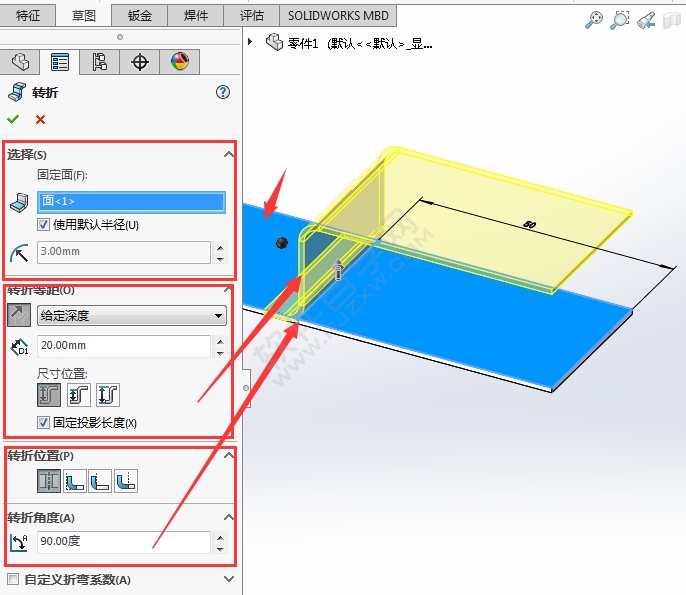Viewport: 686px width, 595px height.
Task: Open the 给定深度 end condition dropdown
Action: 131,316
